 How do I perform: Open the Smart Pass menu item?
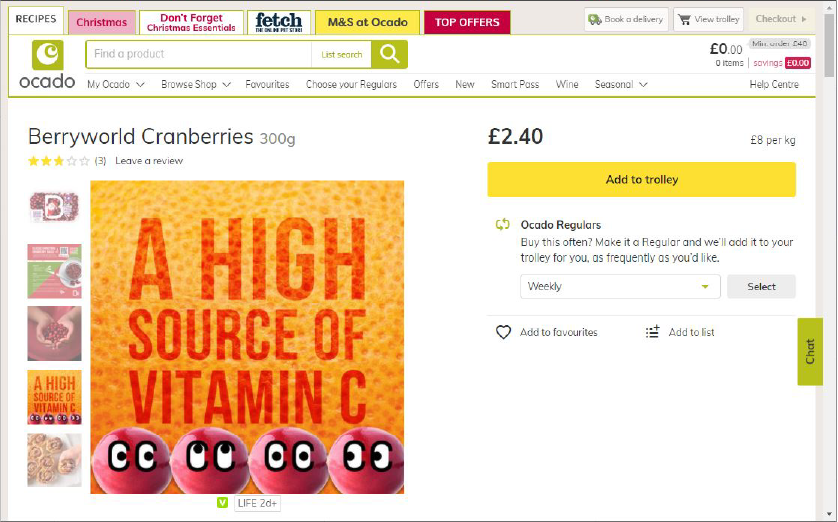click(515, 85)
